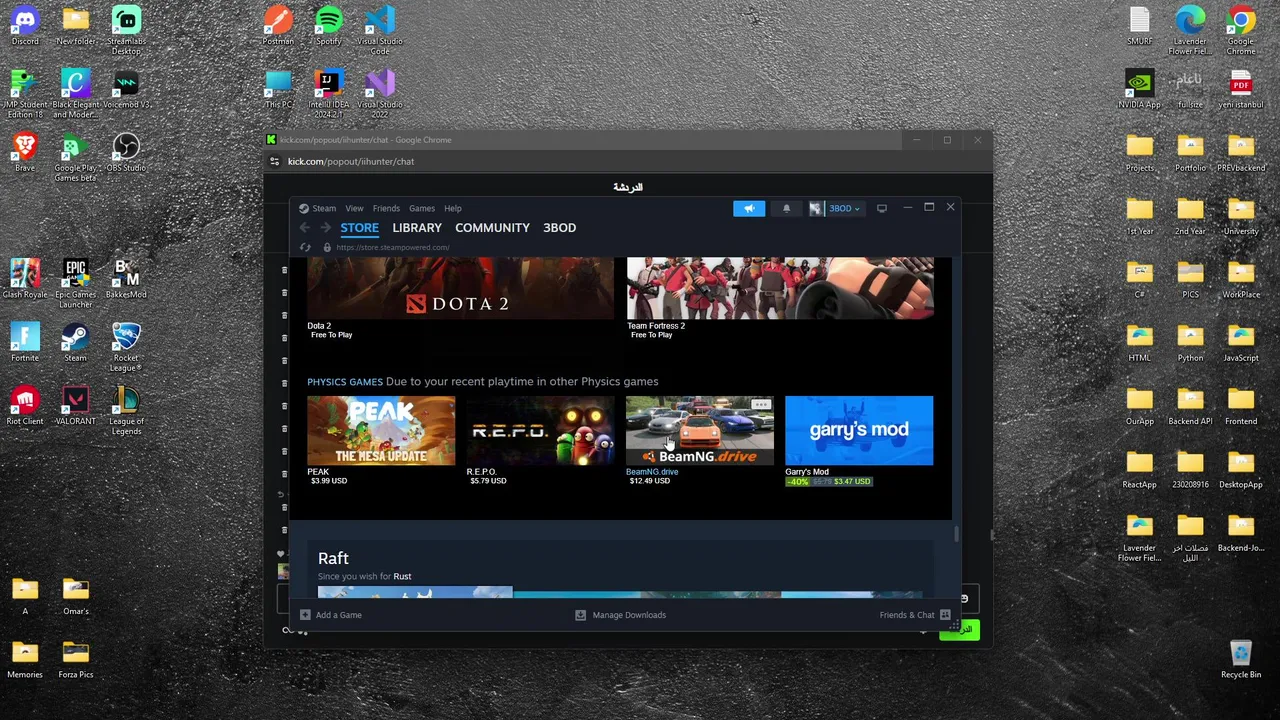Open the 3BOD profile tab

coord(559,228)
